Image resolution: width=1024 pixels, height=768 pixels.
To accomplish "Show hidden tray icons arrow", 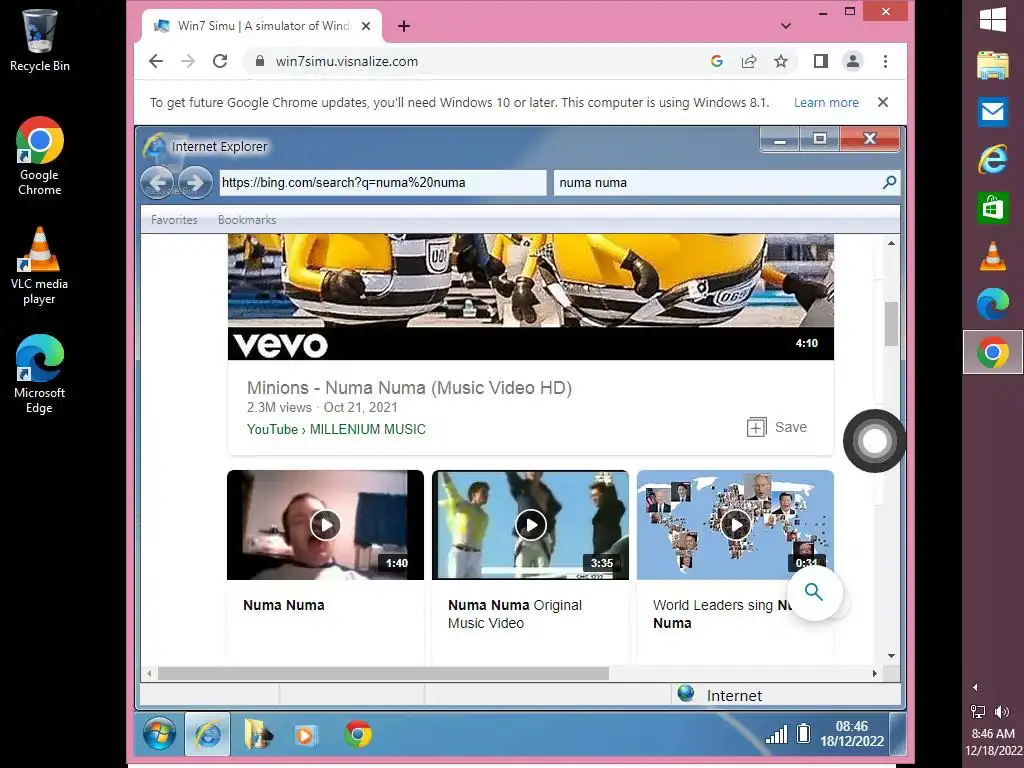I will [975, 687].
